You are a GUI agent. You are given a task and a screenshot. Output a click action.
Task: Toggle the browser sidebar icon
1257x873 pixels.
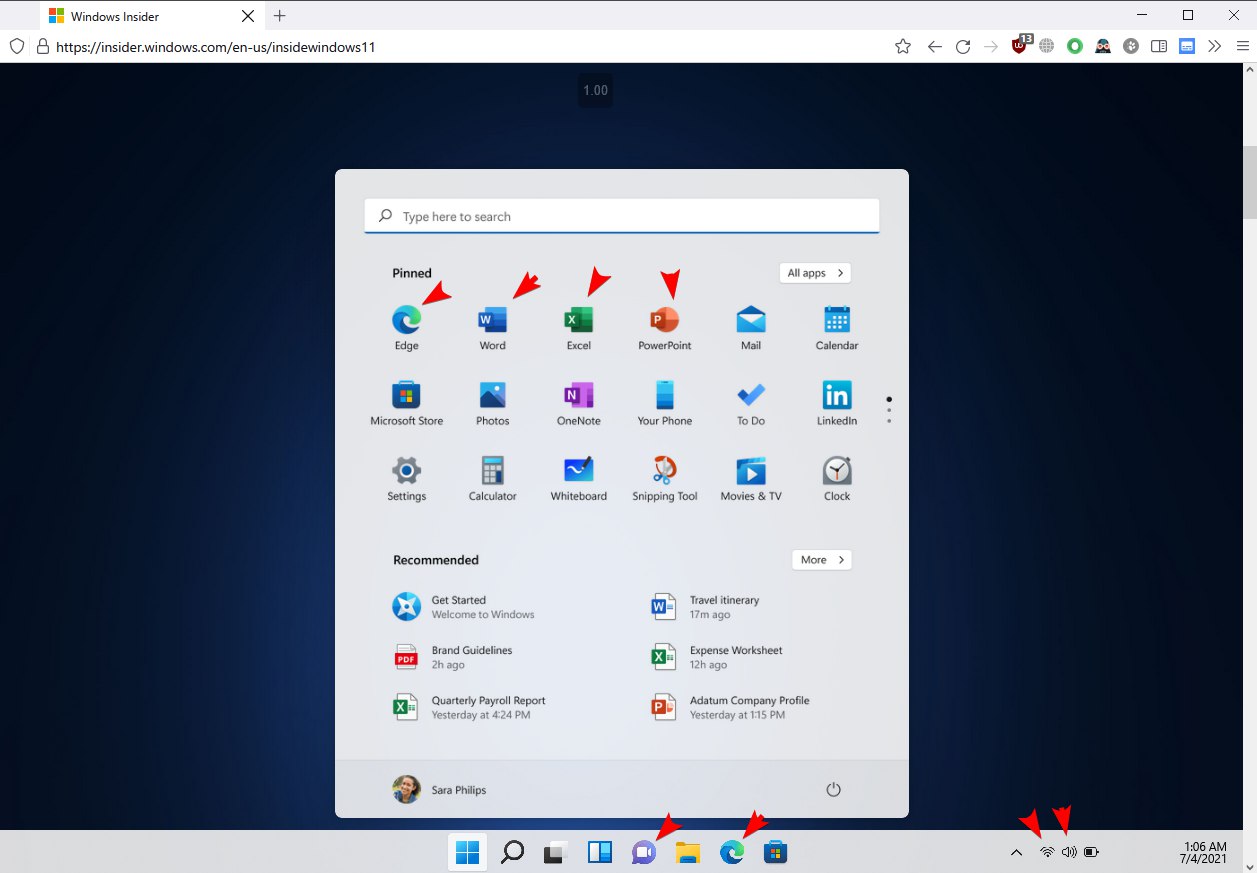[1159, 46]
